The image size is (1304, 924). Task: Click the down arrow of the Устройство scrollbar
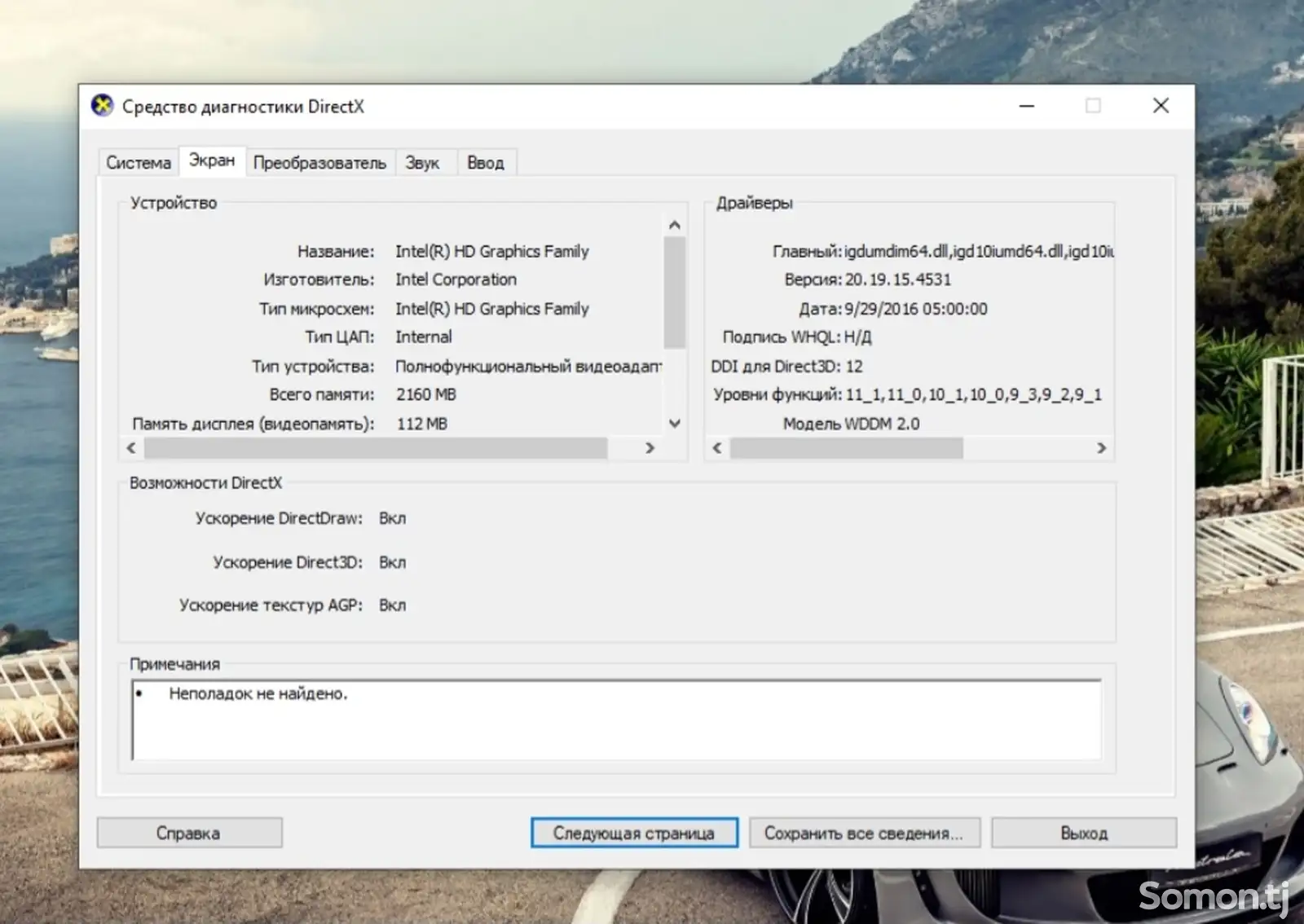click(x=674, y=423)
